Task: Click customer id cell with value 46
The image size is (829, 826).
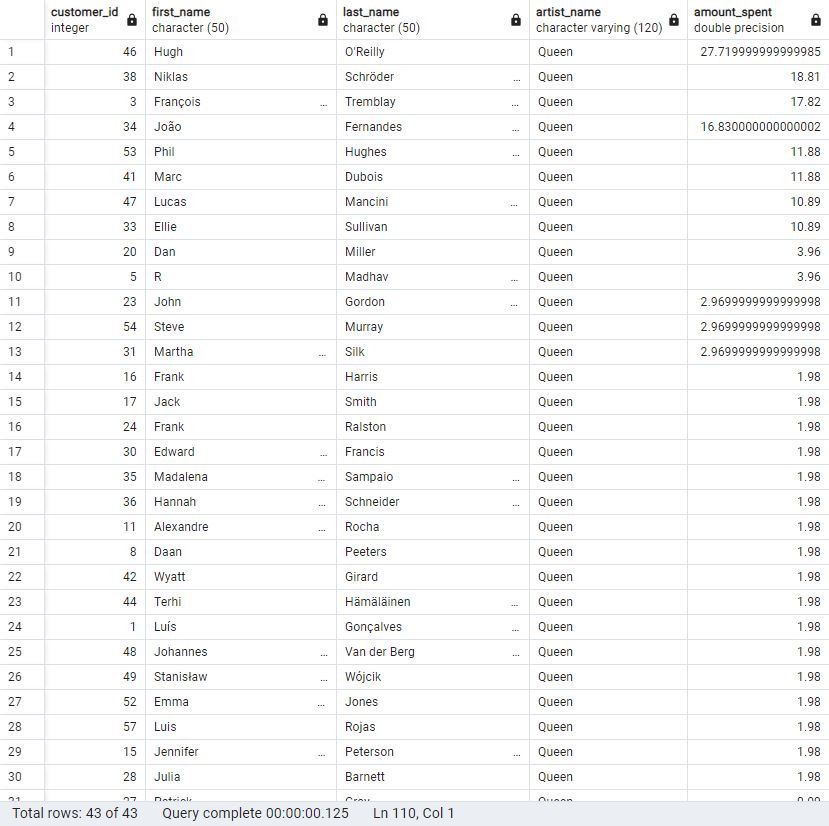Action: 95,52
